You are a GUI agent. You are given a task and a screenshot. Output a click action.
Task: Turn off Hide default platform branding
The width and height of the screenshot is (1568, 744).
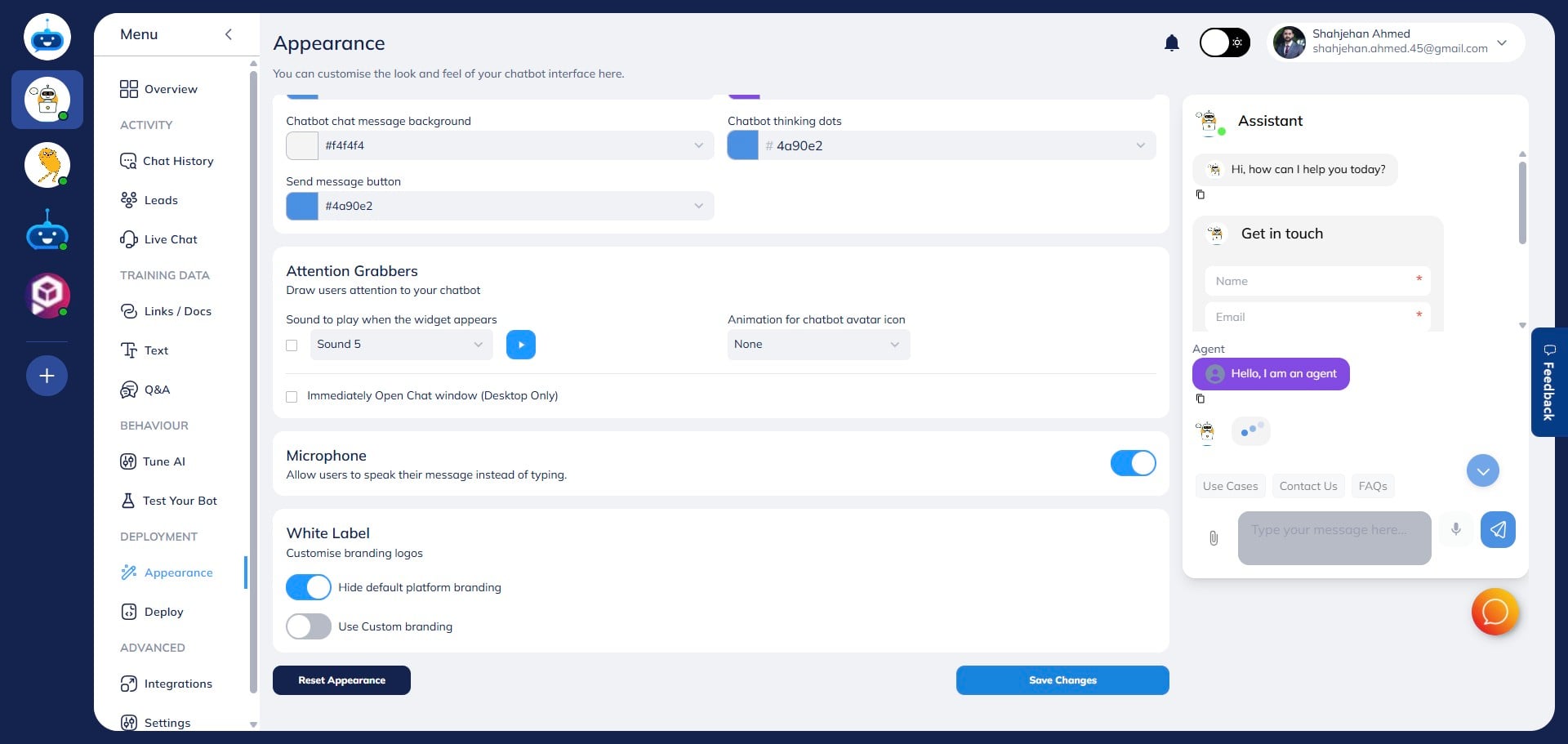pos(308,586)
